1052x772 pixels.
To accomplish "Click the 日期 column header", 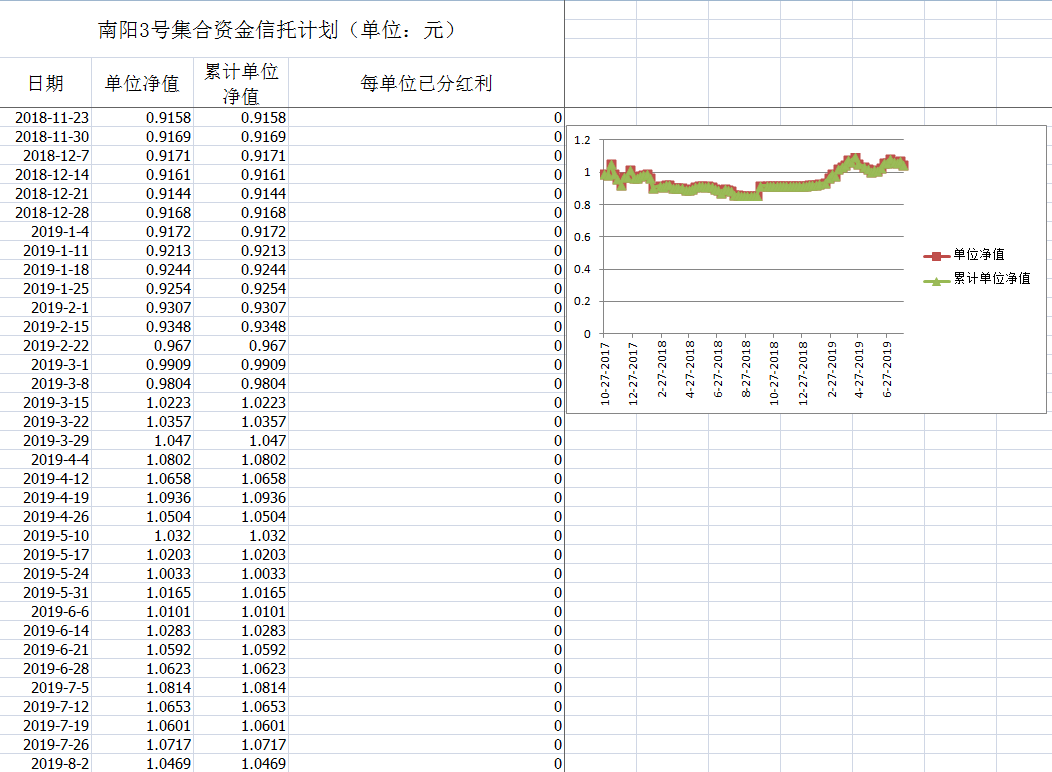I will click(x=46, y=83).
